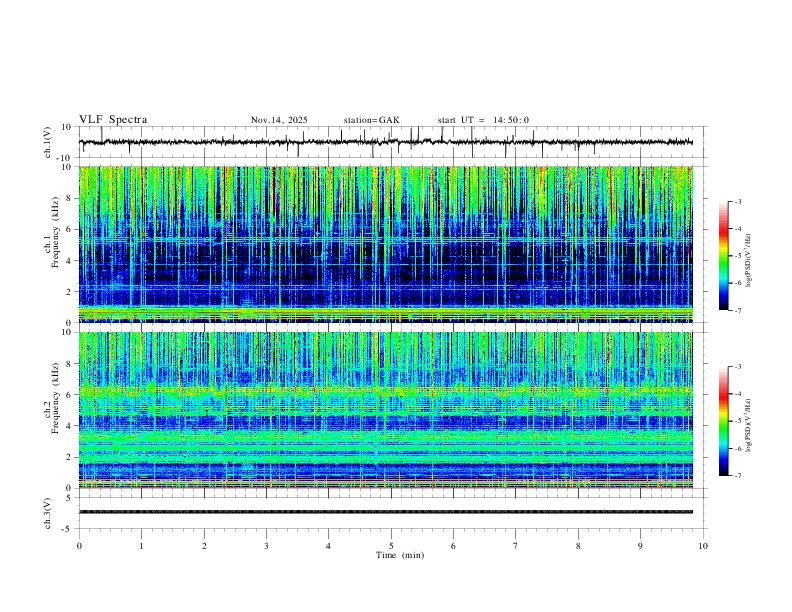Click the '2' kHz tick on ch.2 spectrogram axis

tap(69, 457)
